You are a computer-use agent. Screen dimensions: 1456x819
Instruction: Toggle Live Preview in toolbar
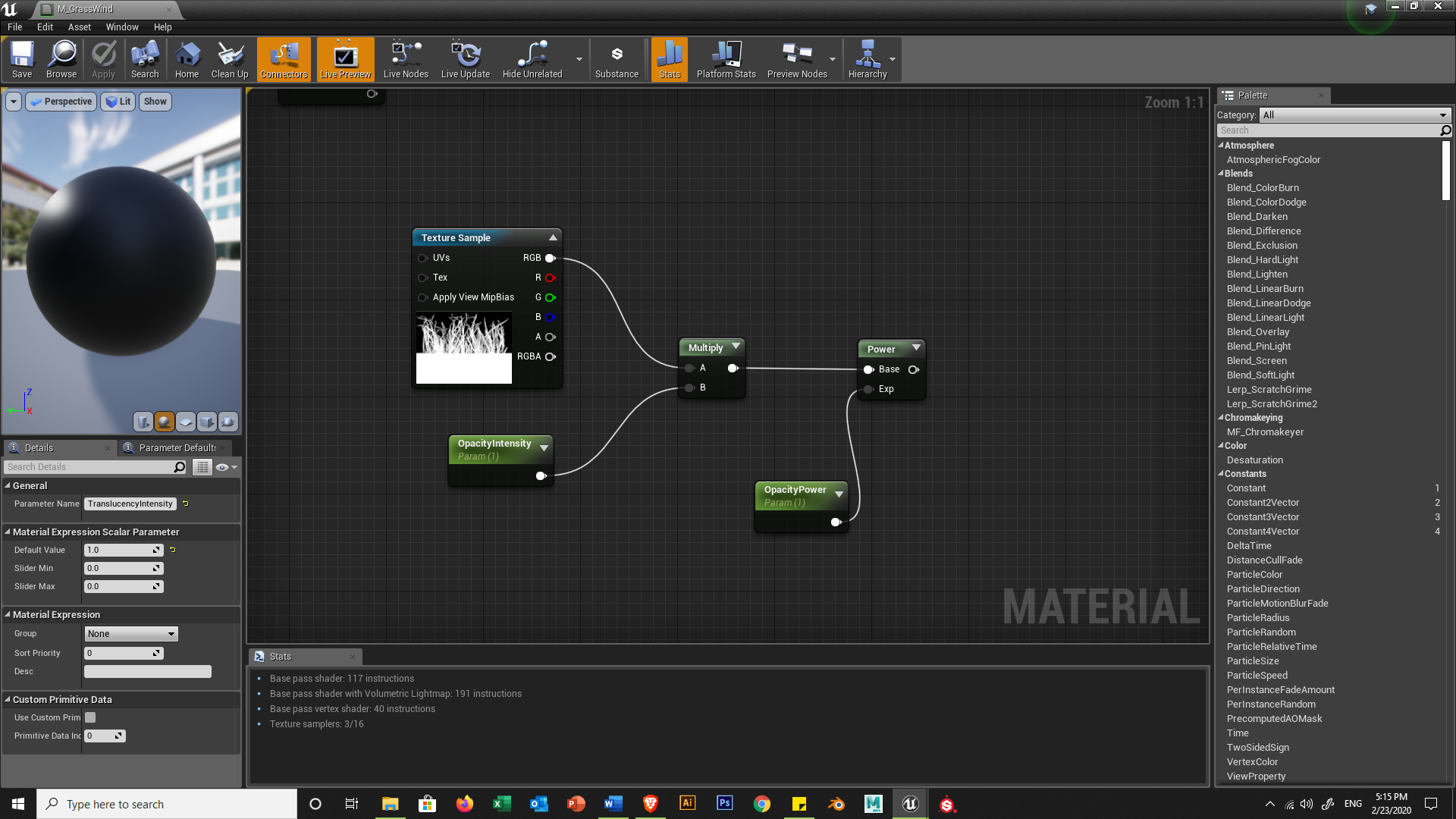[x=345, y=59]
